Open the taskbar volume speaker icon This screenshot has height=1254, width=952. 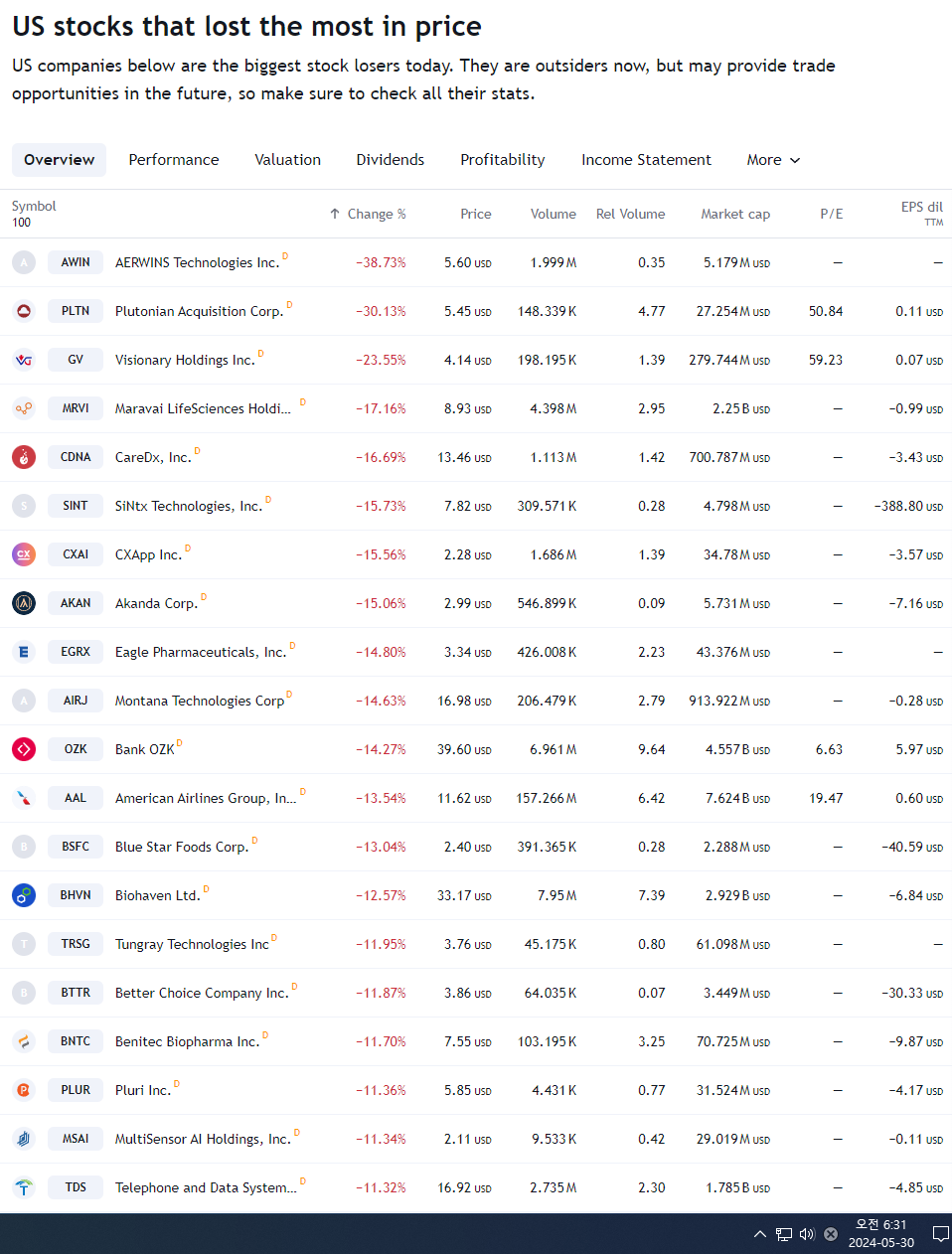(807, 1234)
